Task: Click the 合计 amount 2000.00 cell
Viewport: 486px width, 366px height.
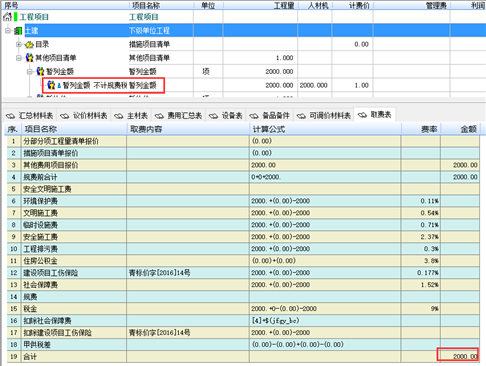Action: pyautogui.click(x=460, y=357)
